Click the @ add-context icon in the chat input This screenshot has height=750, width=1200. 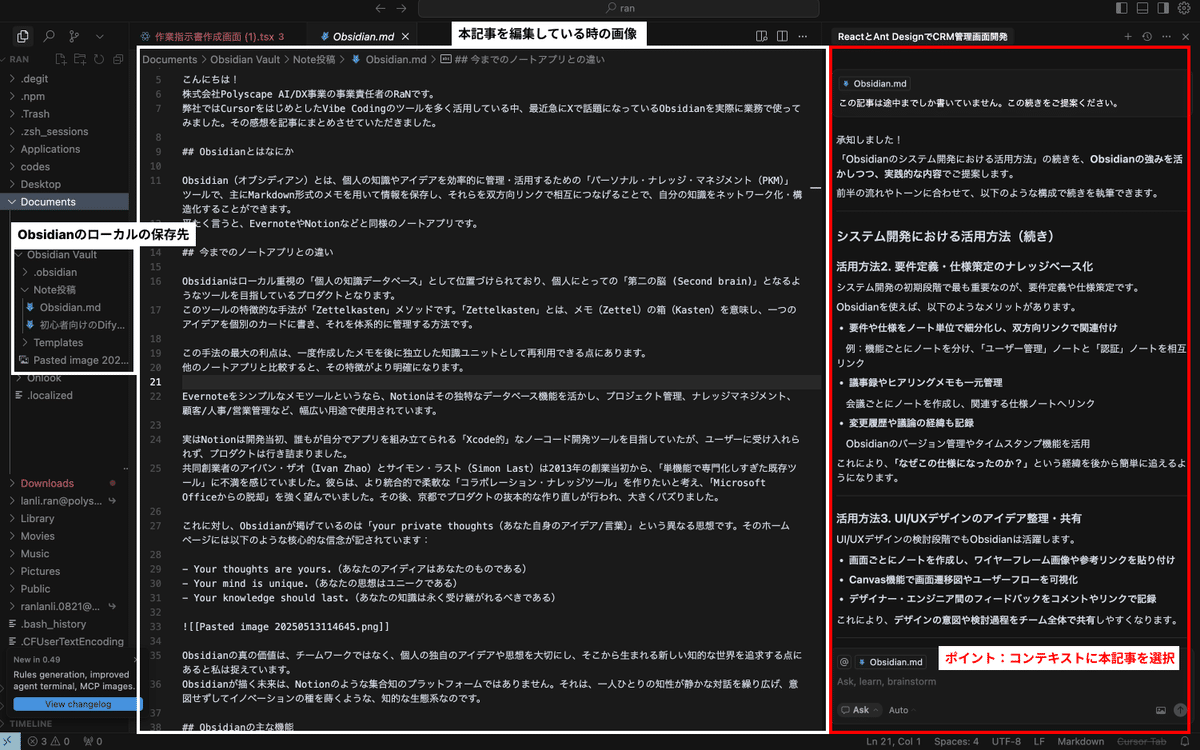click(x=845, y=662)
